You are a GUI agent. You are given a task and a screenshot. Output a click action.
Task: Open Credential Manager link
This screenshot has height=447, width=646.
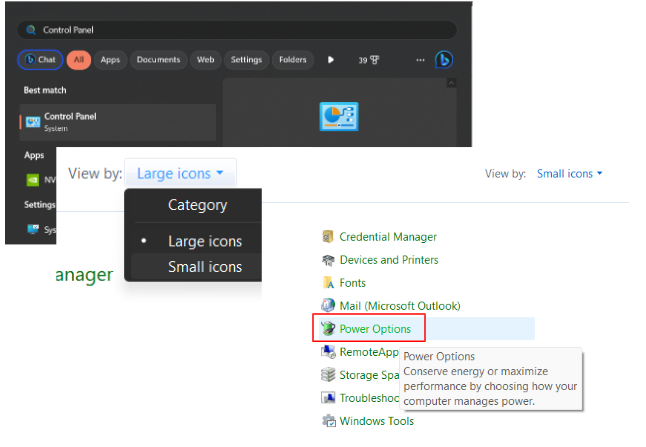(388, 237)
